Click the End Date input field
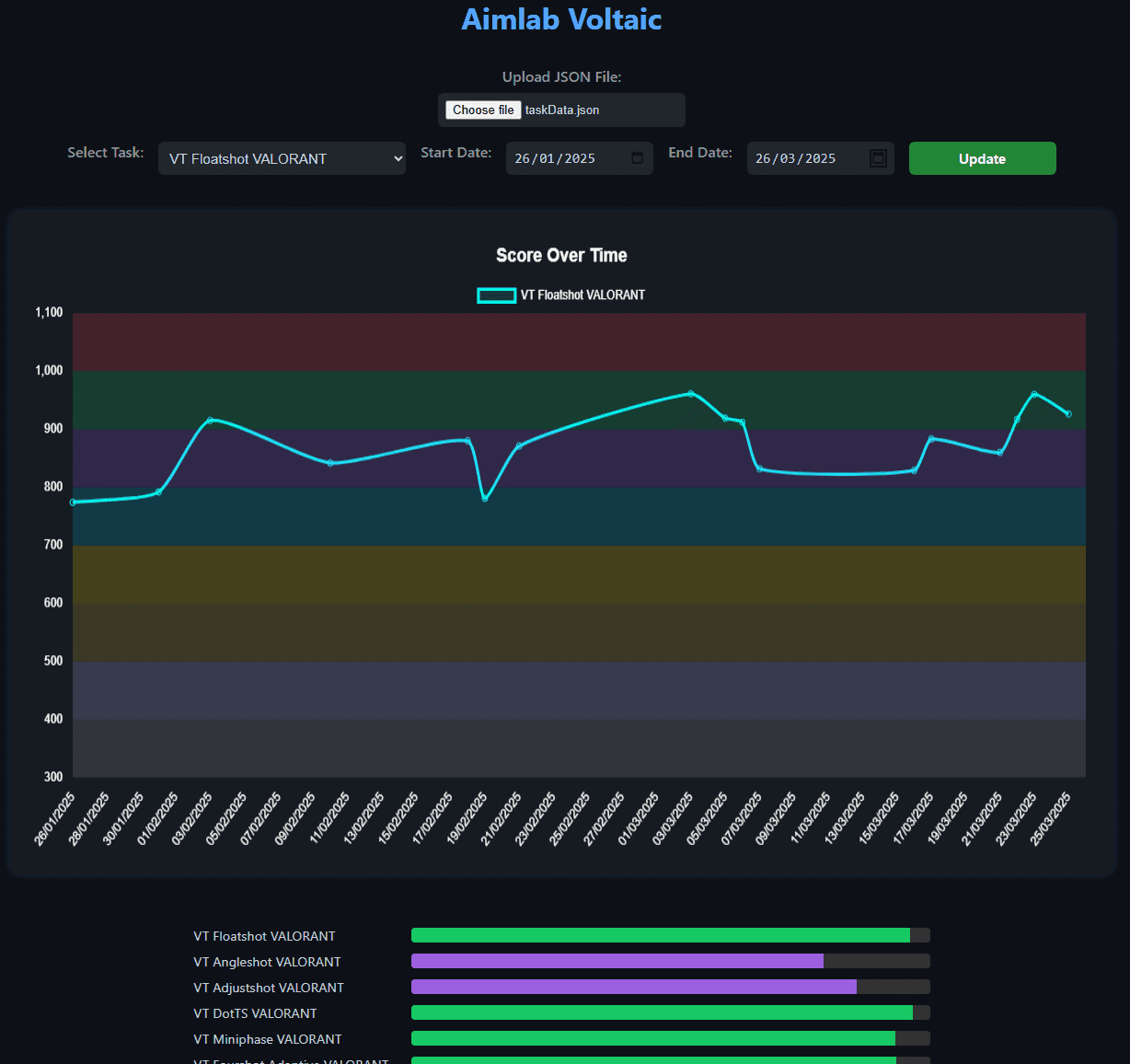This screenshot has width=1130, height=1064. (x=821, y=158)
